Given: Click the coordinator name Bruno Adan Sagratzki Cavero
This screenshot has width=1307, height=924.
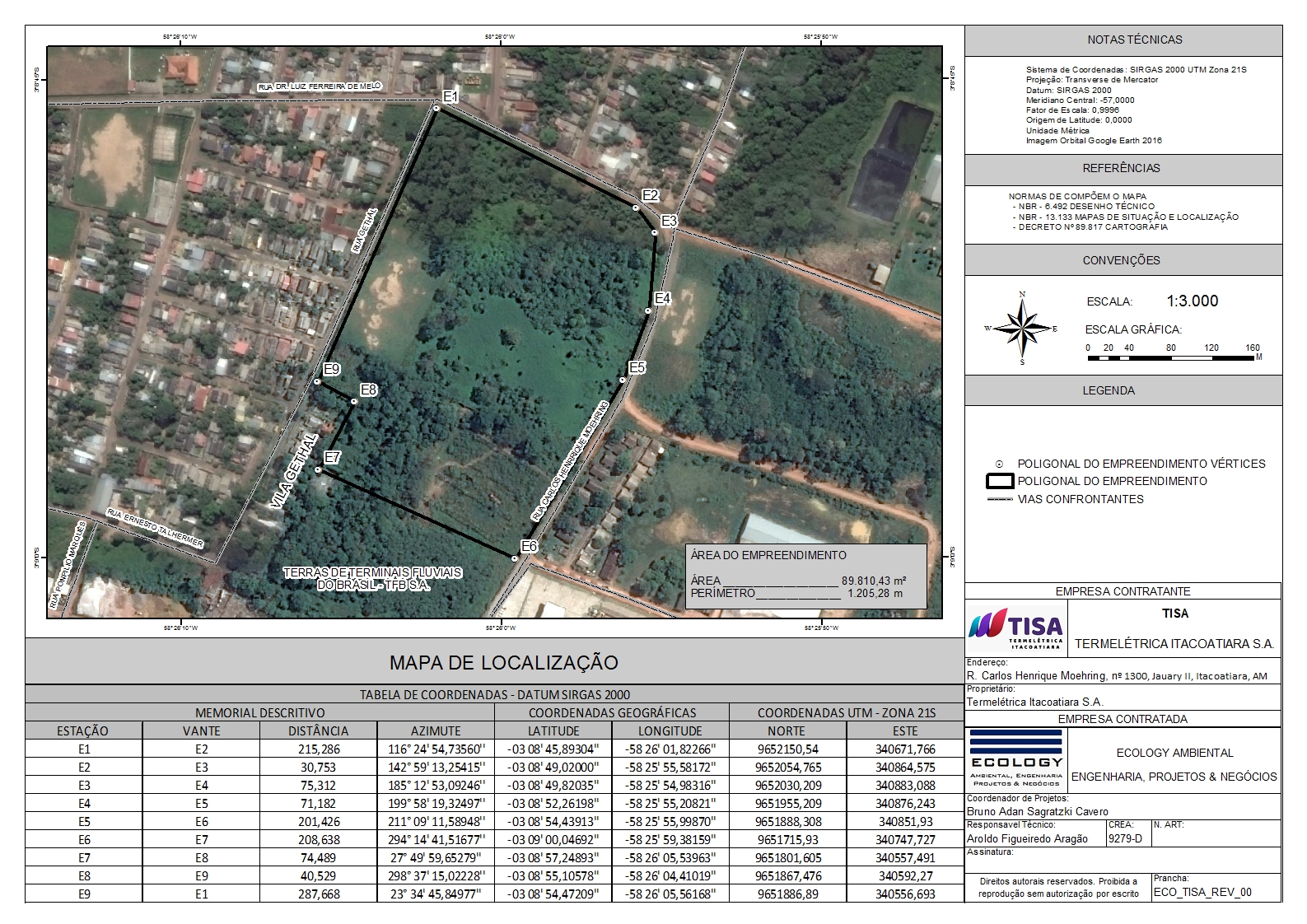Looking at the screenshot, I should pos(1038,811).
